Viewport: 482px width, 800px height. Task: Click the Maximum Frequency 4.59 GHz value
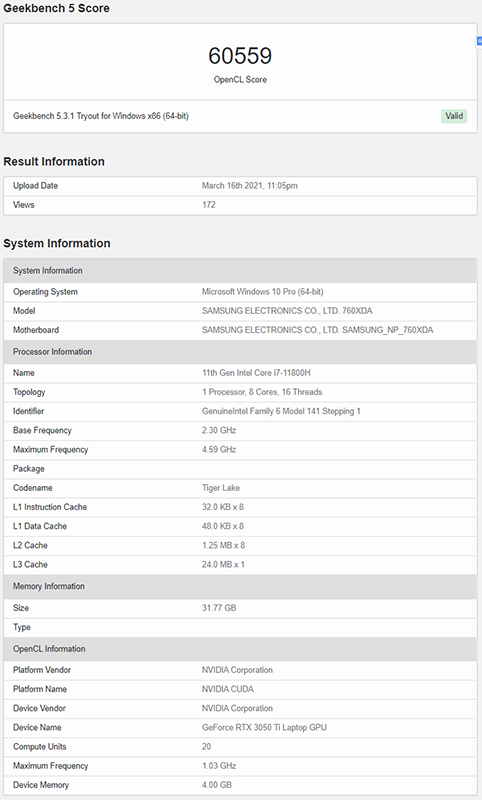(219, 449)
